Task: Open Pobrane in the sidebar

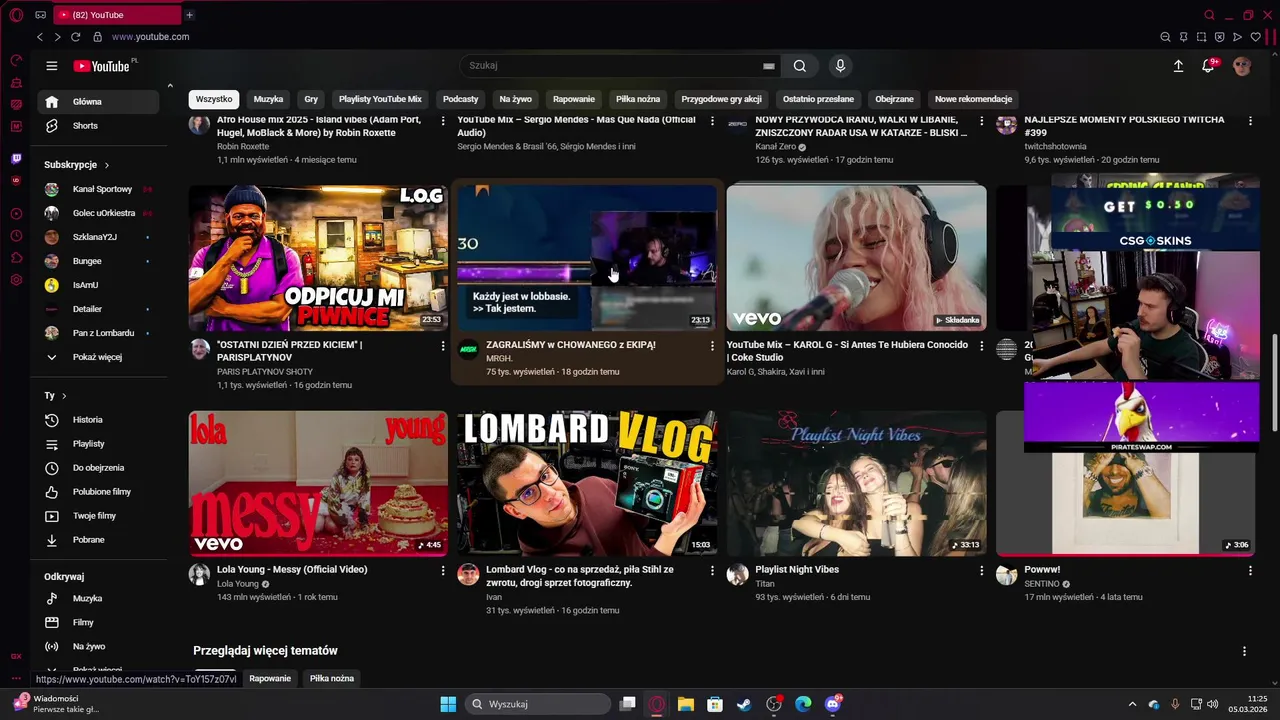Action: point(98,540)
